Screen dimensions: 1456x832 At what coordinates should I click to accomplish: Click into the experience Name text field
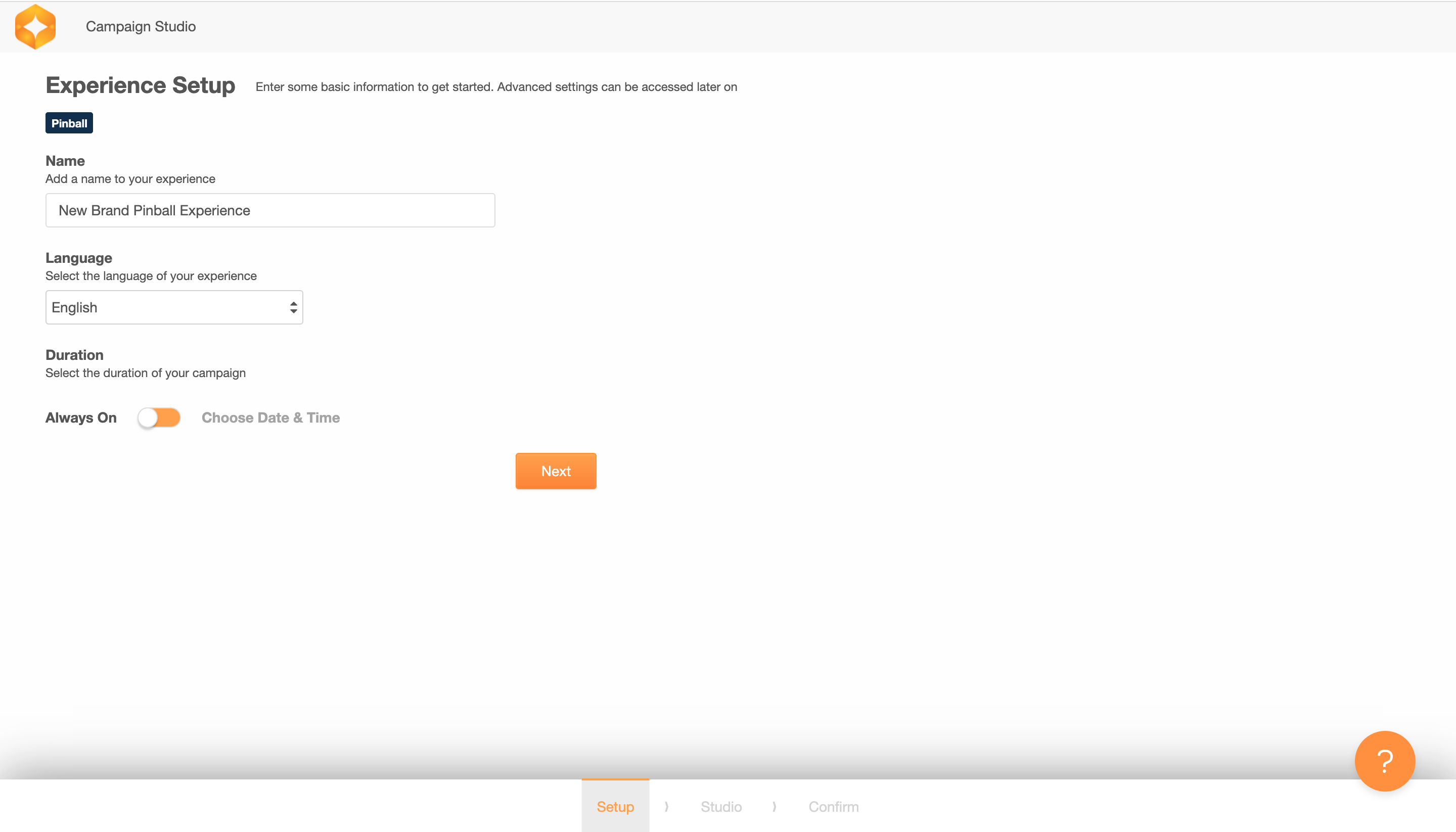270,210
